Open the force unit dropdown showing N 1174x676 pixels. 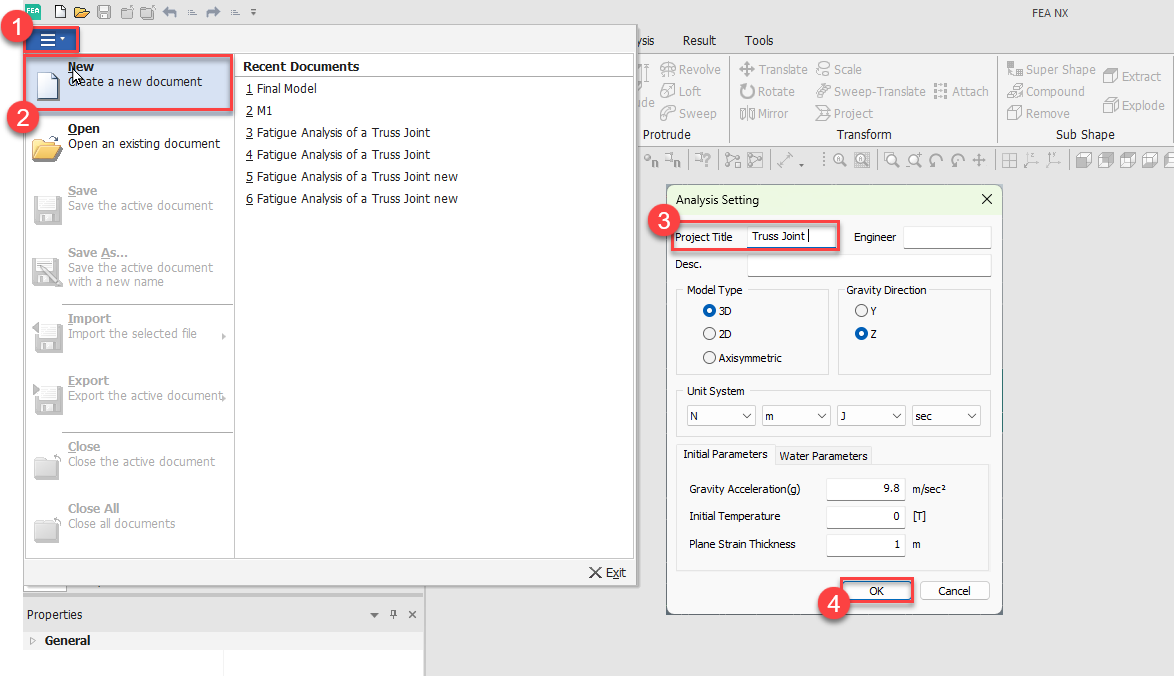coord(720,416)
